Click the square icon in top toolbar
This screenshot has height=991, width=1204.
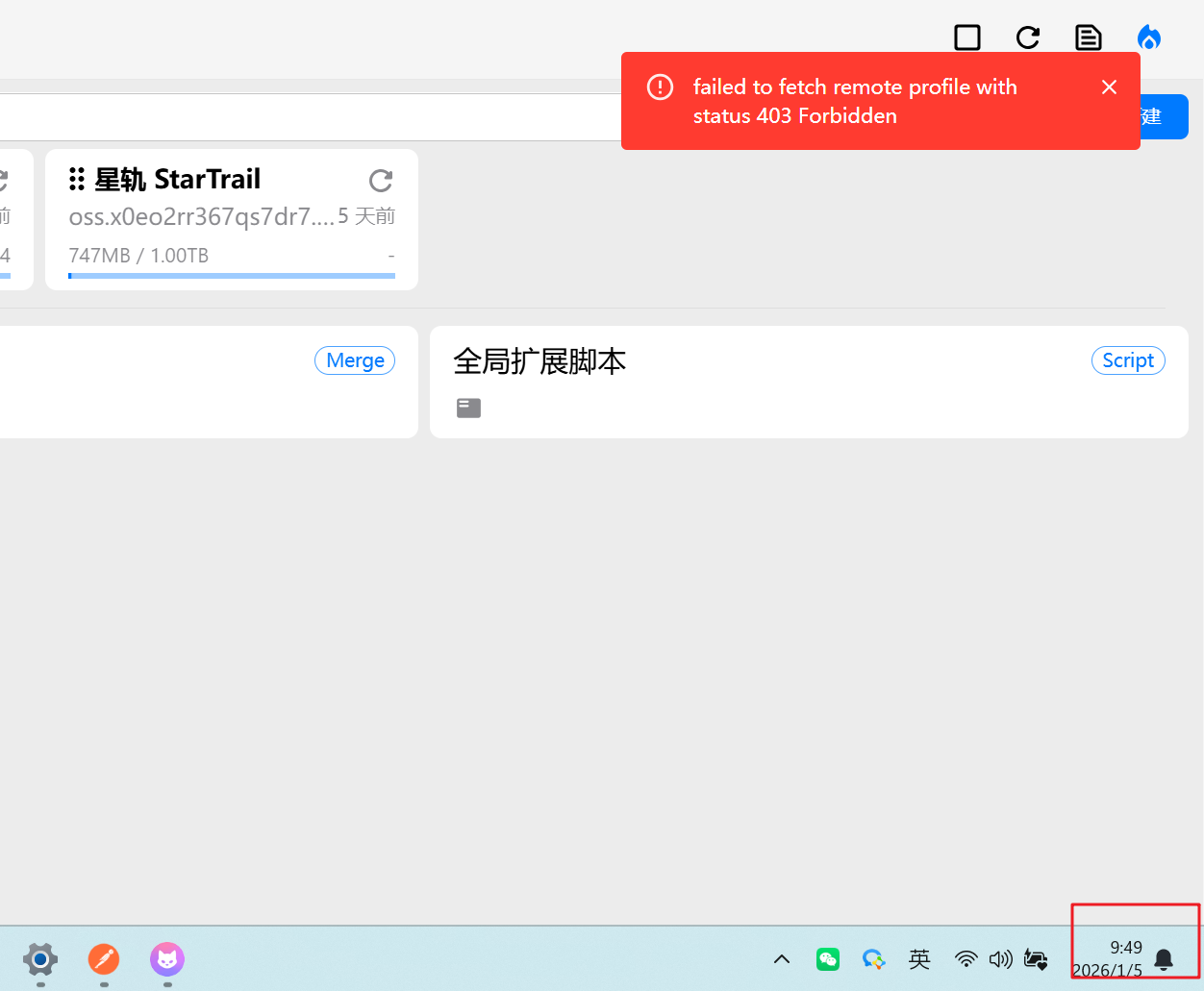click(966, 37)
